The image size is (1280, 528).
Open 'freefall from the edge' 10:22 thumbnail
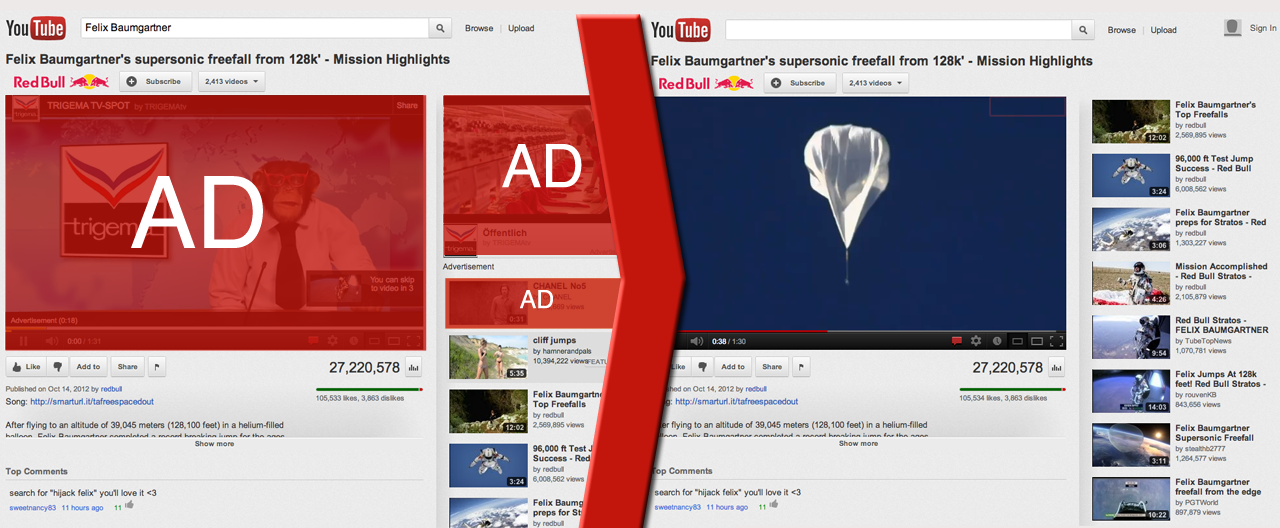pyautogui.click(x=1131, y=499)
